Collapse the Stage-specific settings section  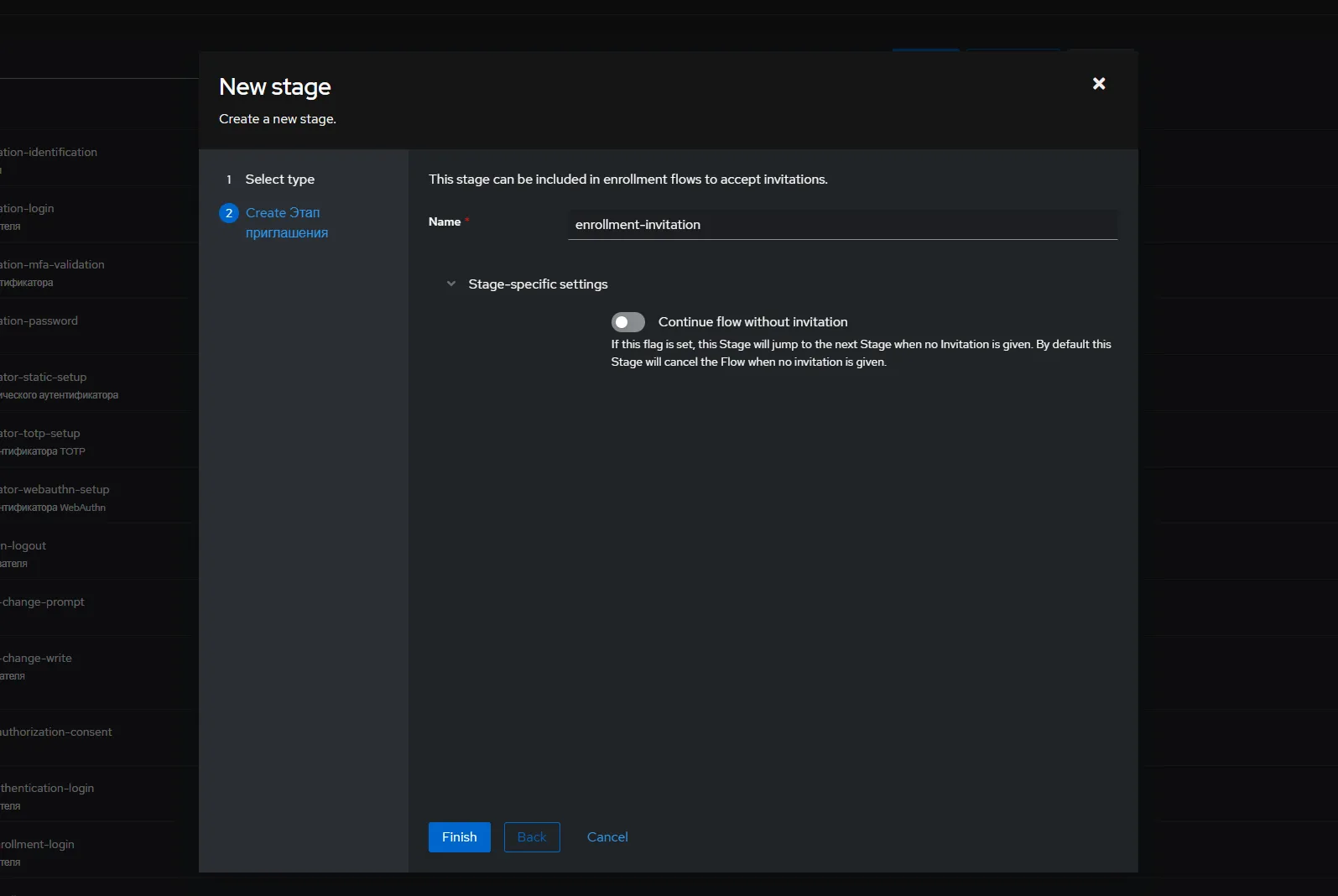(x=451, y=284)
